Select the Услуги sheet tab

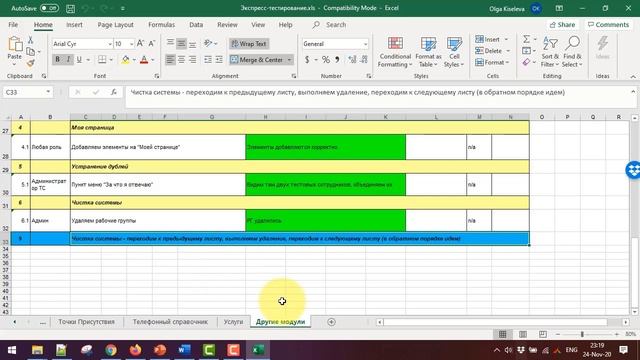[x=233, y=322]
